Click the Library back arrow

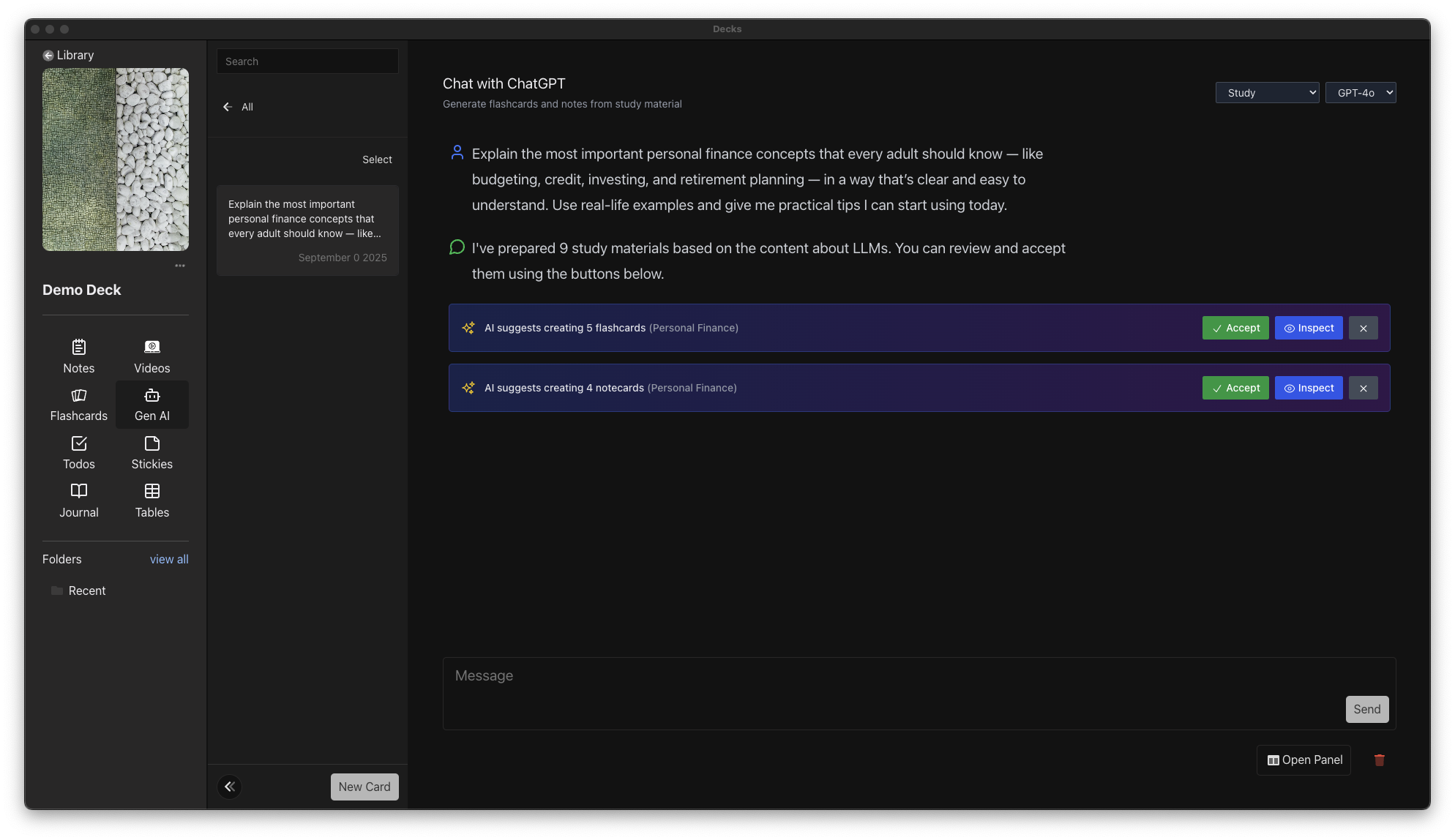point(47,55)
